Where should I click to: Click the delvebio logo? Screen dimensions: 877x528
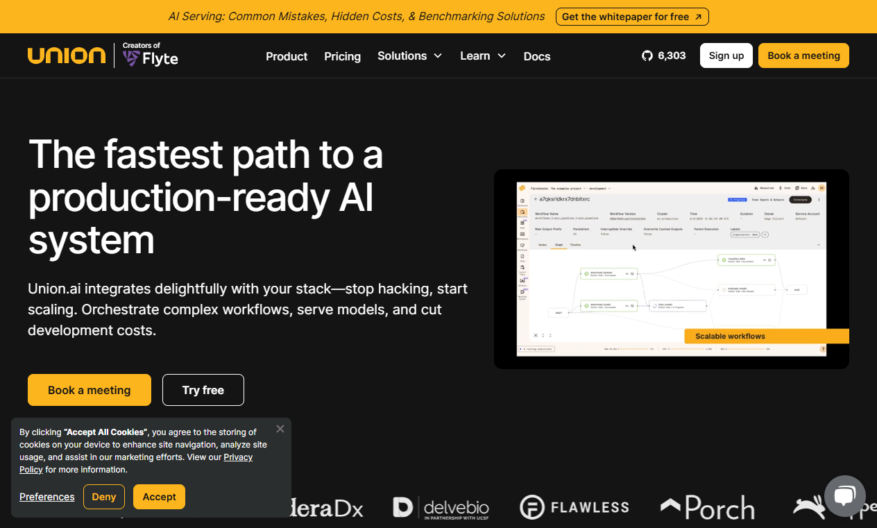(x=441, y=508)
